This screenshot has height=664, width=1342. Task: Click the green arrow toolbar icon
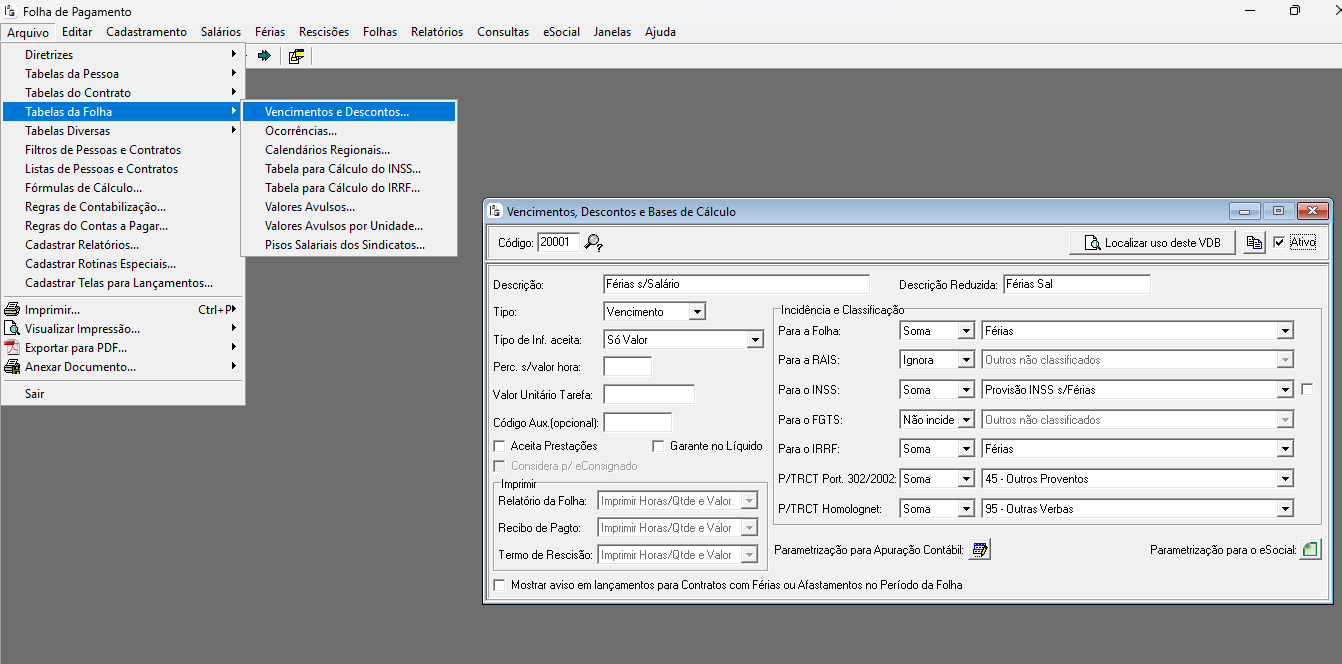[x=264, y=56]
